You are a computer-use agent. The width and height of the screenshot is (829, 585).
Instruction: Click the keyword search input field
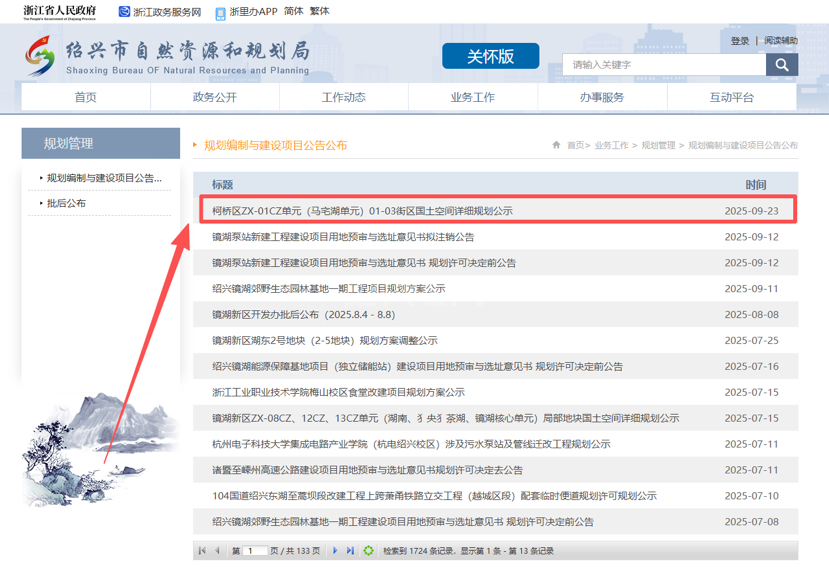click(x=664, y=65)
